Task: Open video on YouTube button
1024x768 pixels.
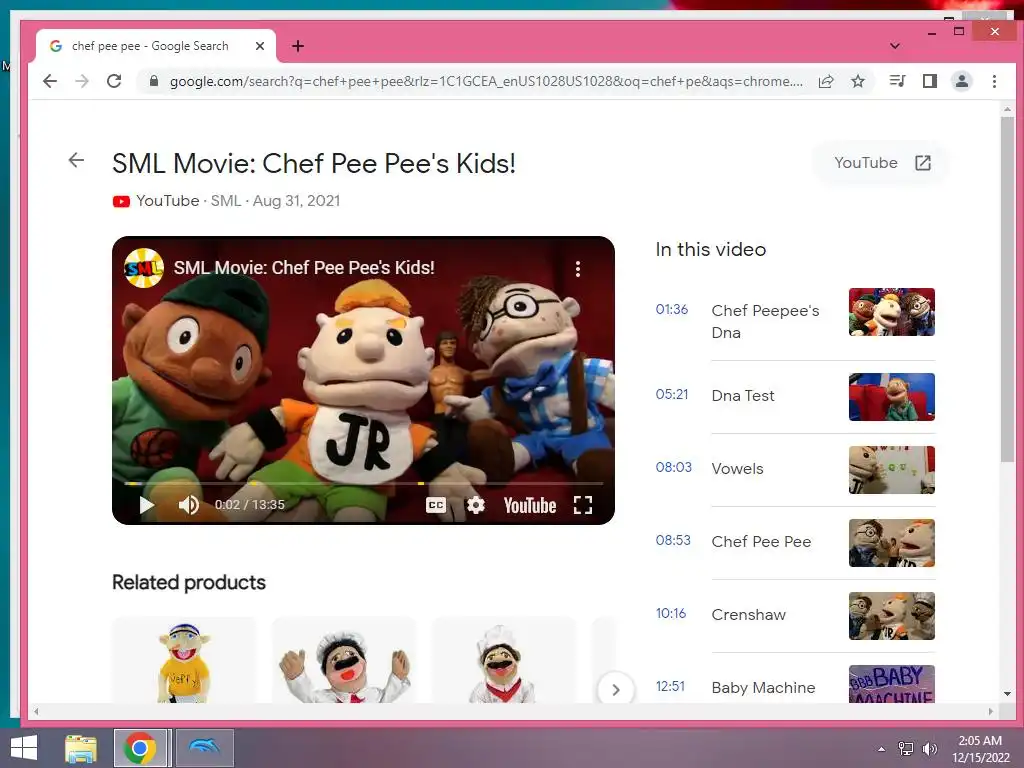Action: (x=882, y=163)
